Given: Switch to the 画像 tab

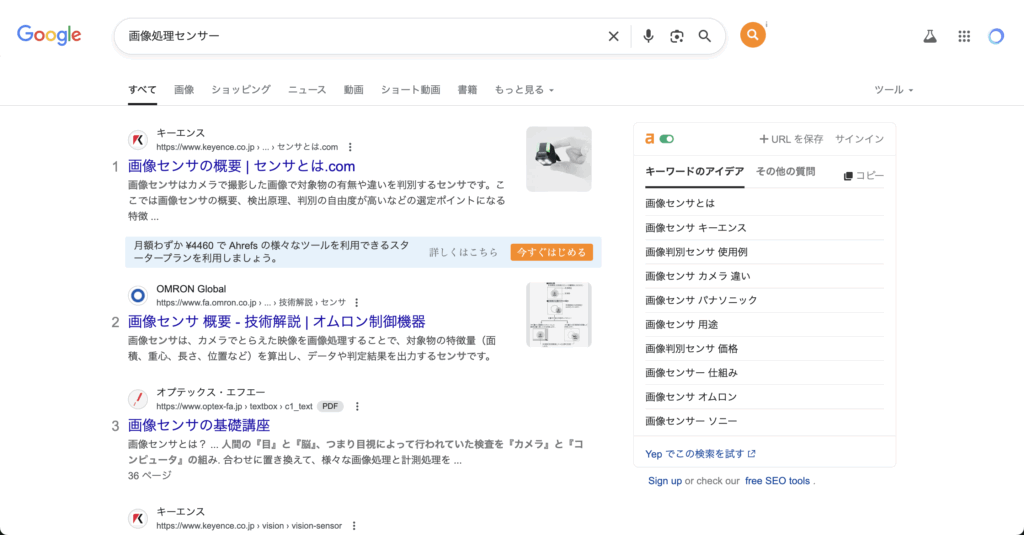Looking at the screenshot, I should [x=184, y=89].
